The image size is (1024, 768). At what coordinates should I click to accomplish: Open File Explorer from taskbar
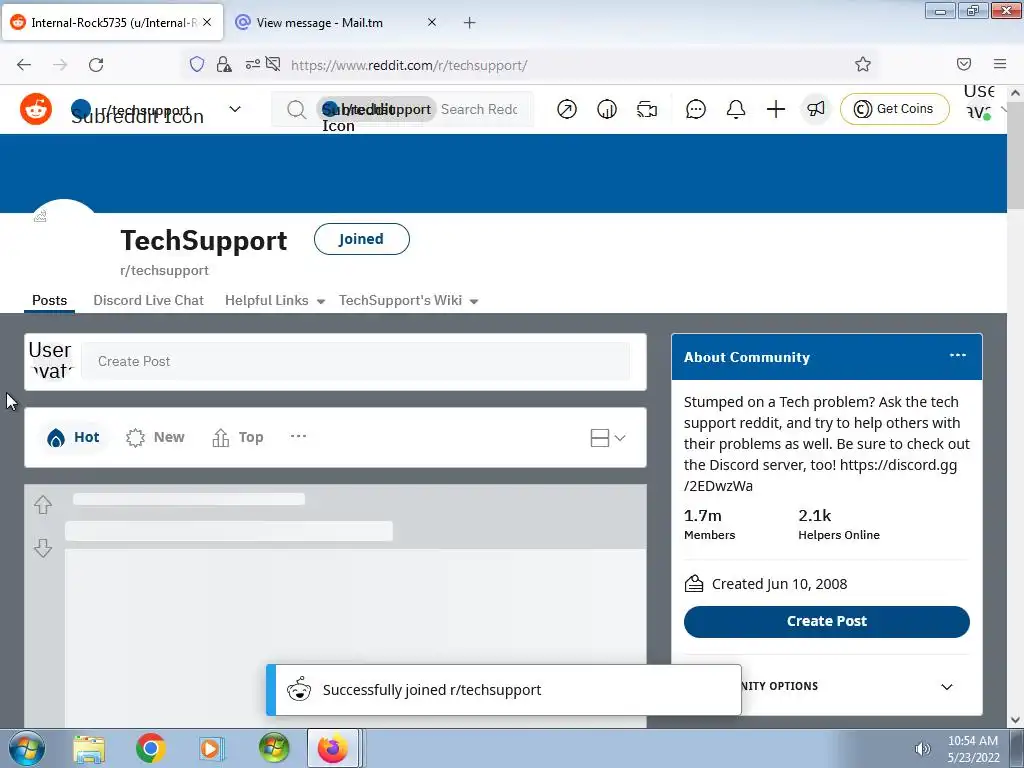coord(89,749)
